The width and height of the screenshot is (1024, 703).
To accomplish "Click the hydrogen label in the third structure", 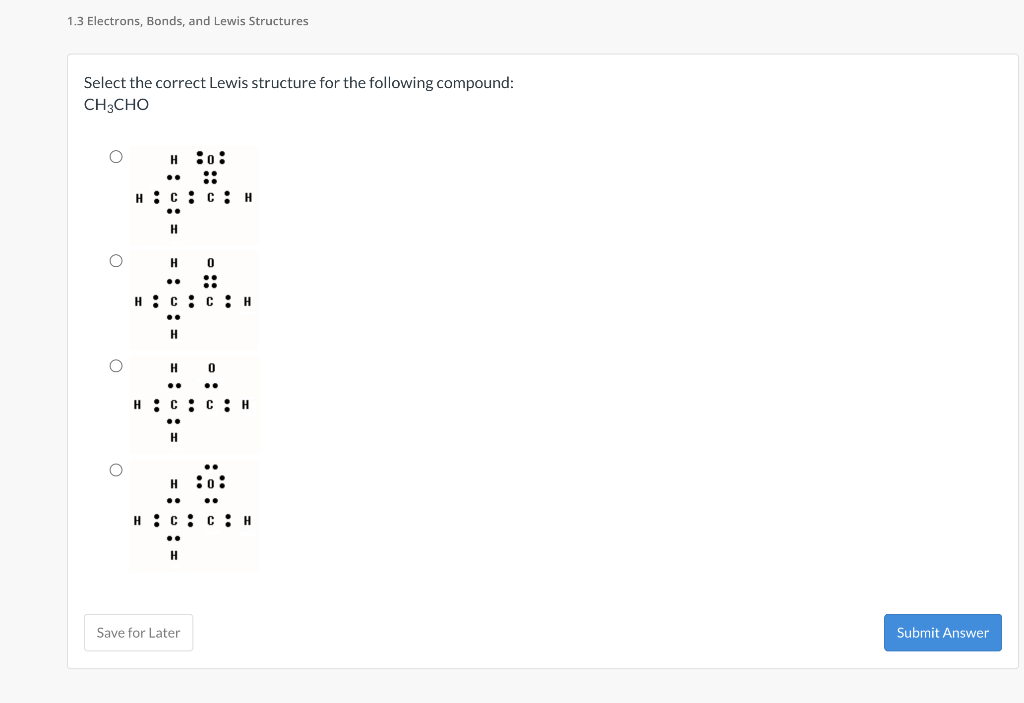I will point(173,368).
